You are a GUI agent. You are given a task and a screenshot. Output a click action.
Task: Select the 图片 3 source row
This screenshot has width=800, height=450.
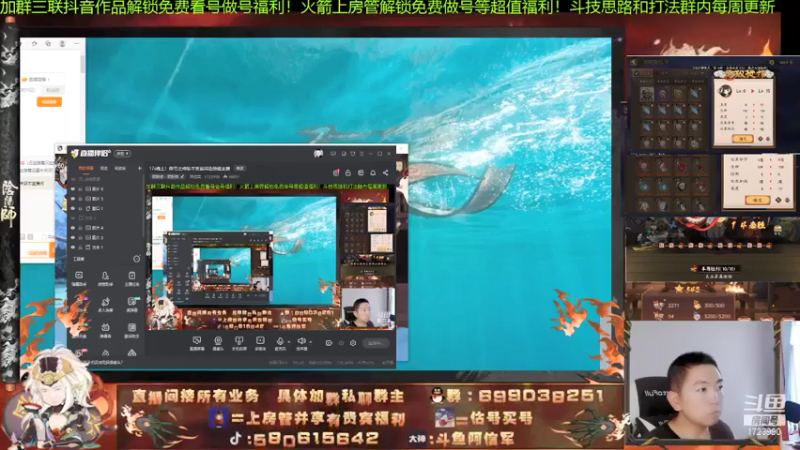[x=105, y=238]
